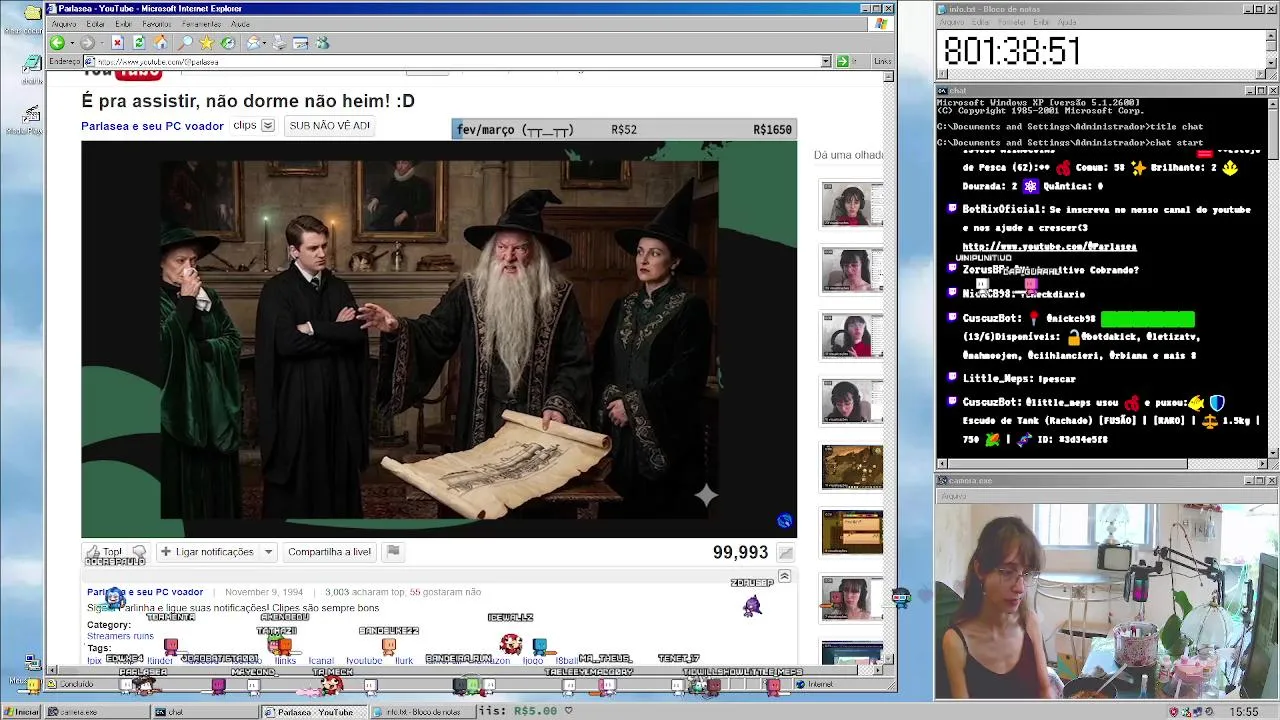Open the Streamers ruins category link
Image resolution: width=1280 pixels, height=720 pixels.
tap(120, 636)
